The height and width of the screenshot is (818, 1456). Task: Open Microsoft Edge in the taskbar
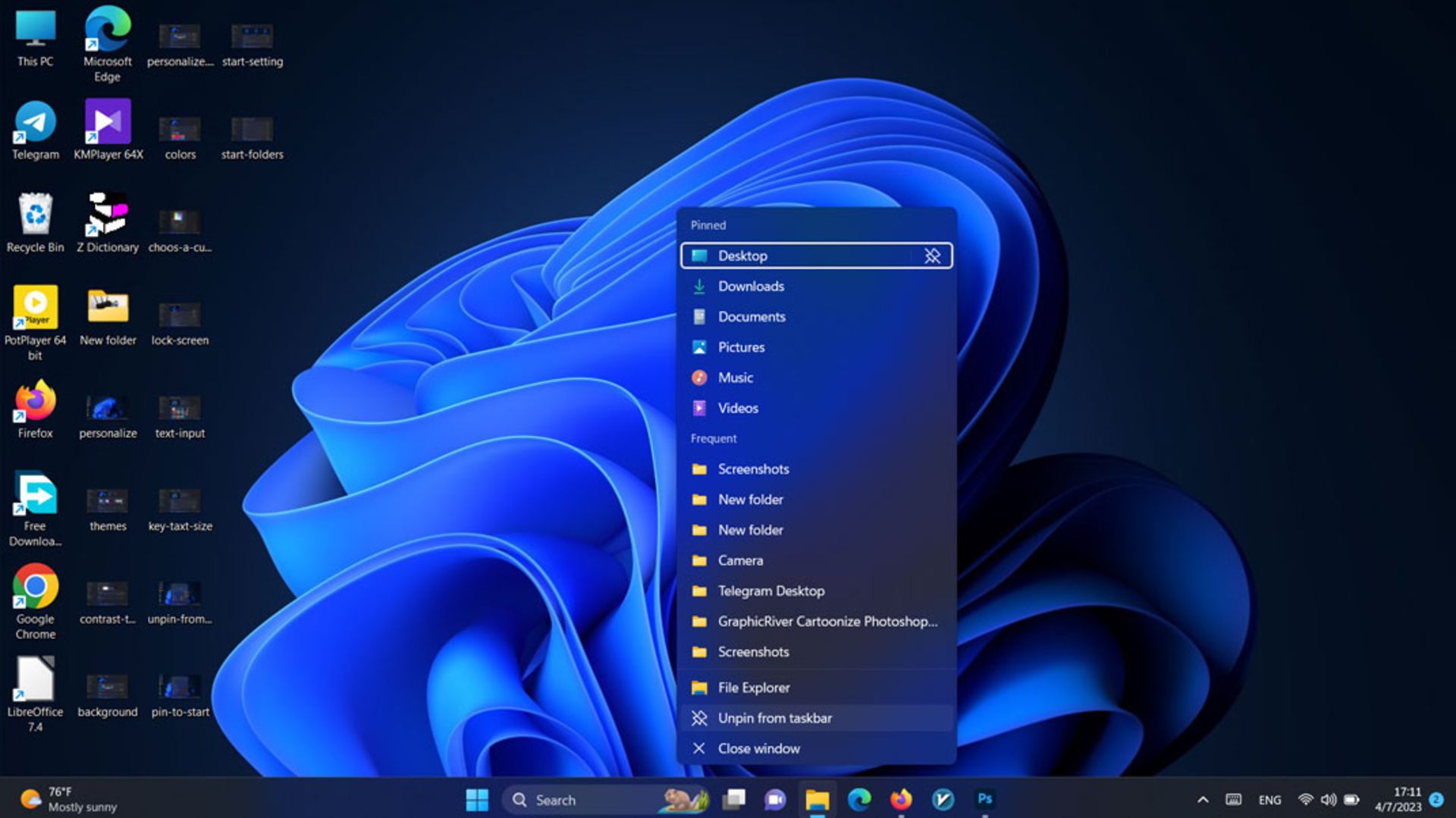coord(859,799)
